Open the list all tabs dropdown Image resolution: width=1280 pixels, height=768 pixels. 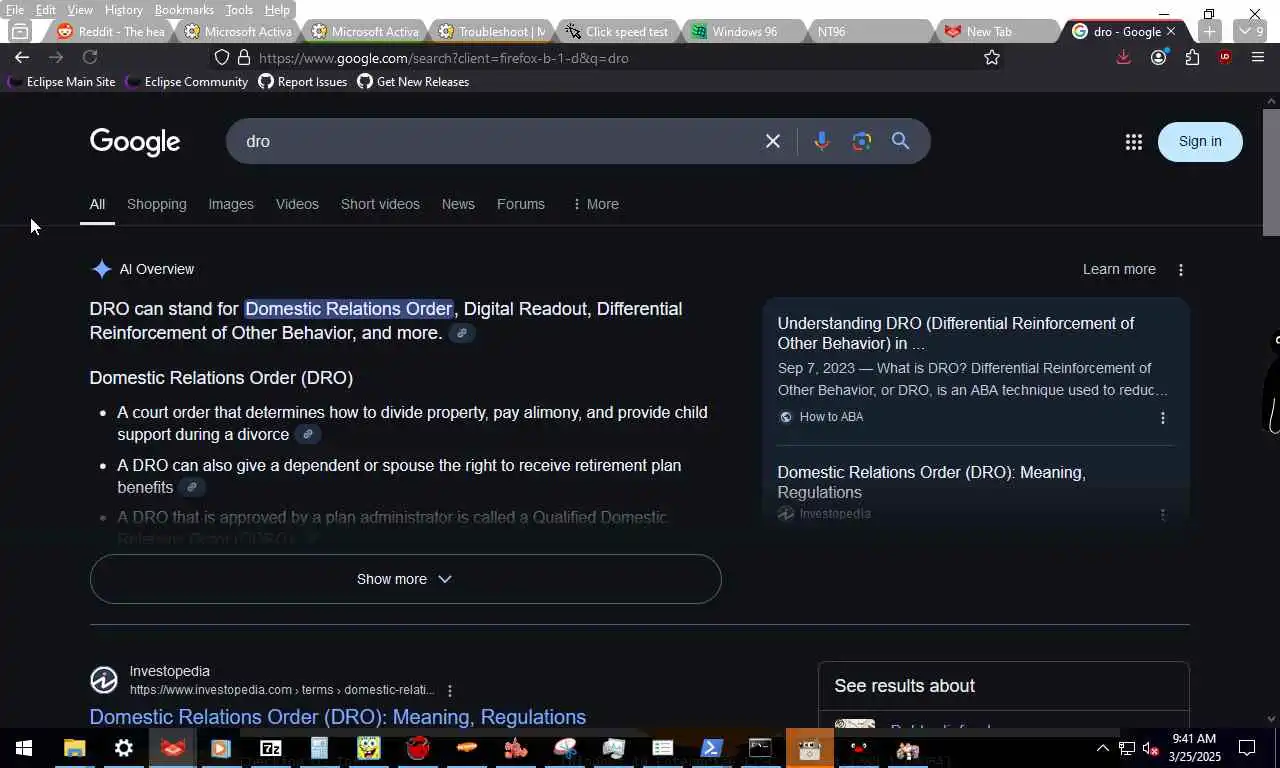point(1251,31)
